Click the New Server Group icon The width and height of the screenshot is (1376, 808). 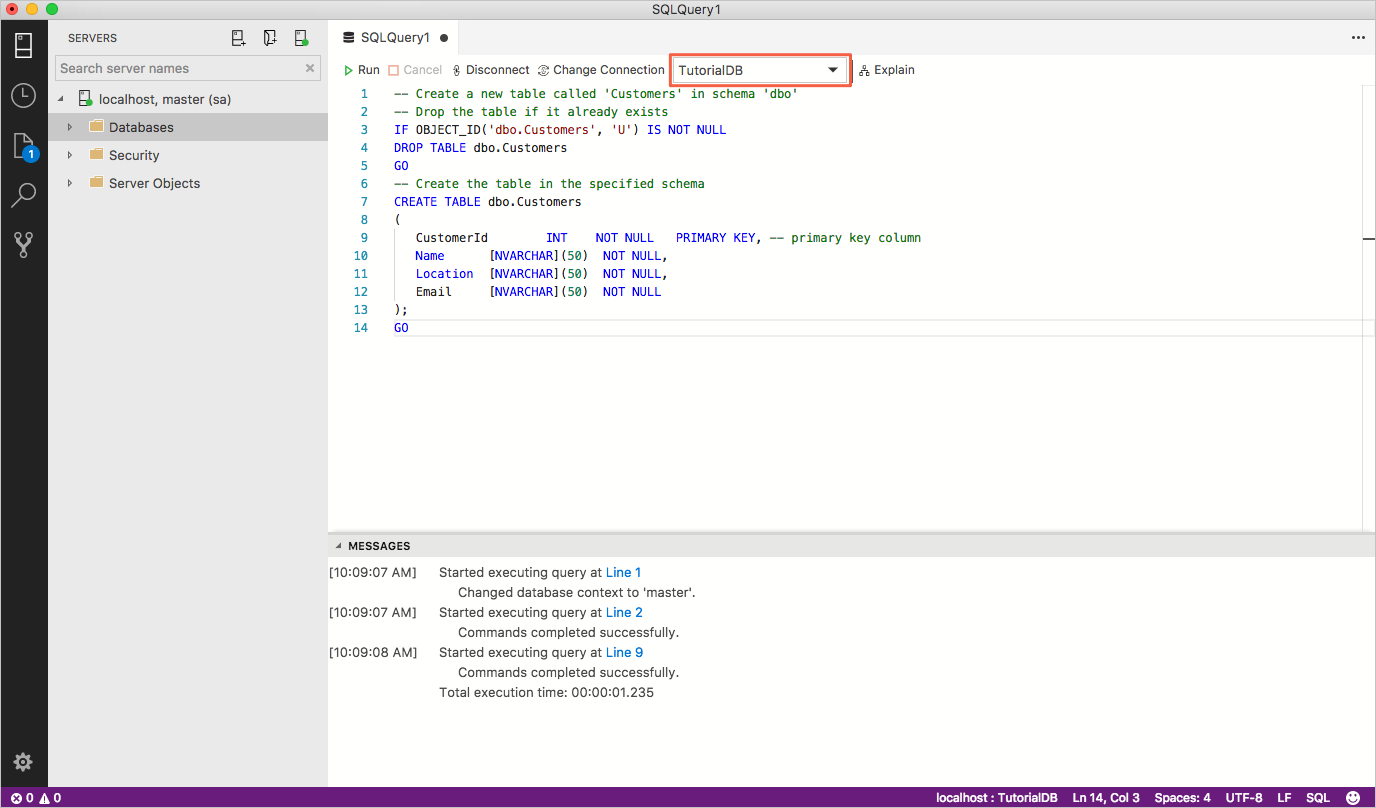coord(270,38)
